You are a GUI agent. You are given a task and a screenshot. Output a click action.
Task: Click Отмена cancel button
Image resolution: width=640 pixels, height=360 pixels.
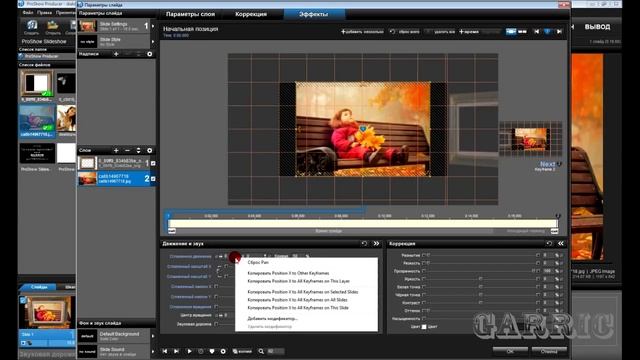click(x=549, y=351)
